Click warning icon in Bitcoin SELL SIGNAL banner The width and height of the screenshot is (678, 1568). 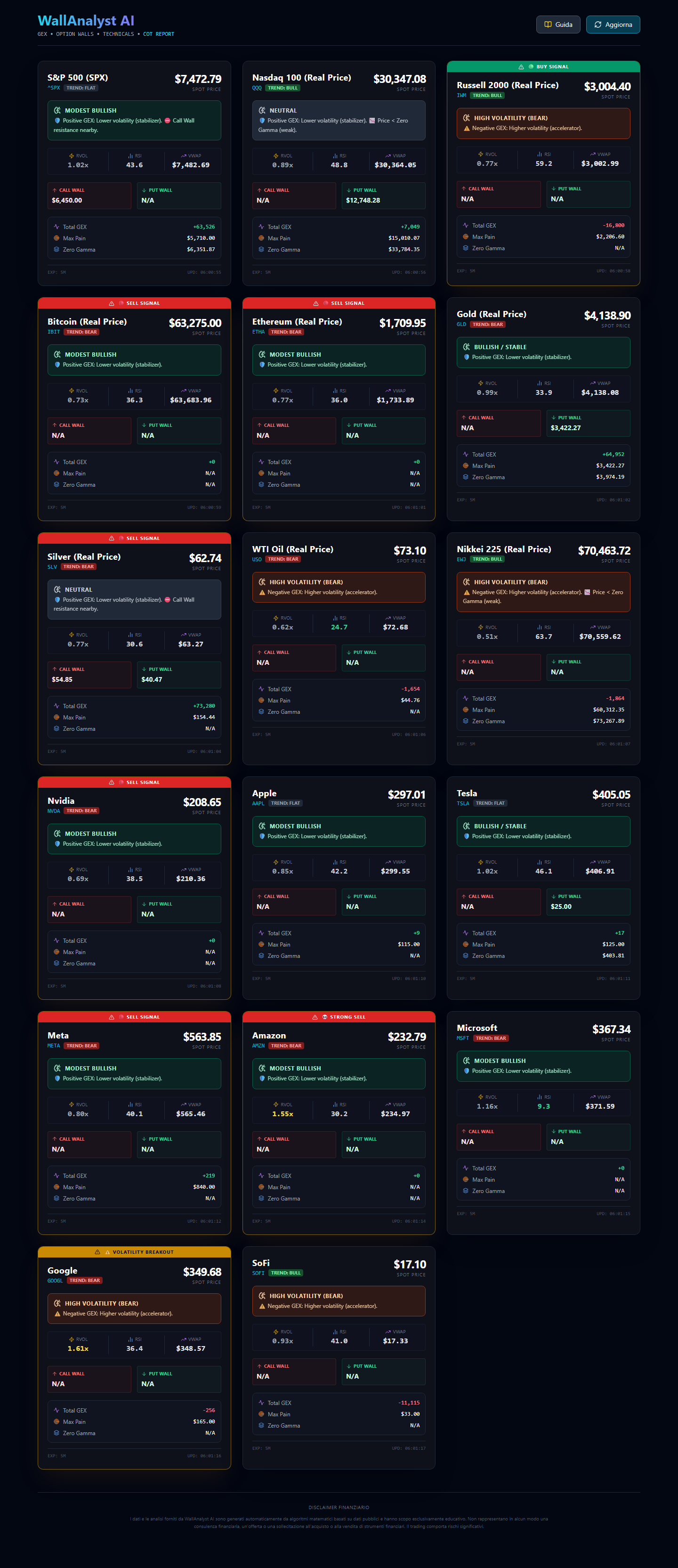pos(111,303)
